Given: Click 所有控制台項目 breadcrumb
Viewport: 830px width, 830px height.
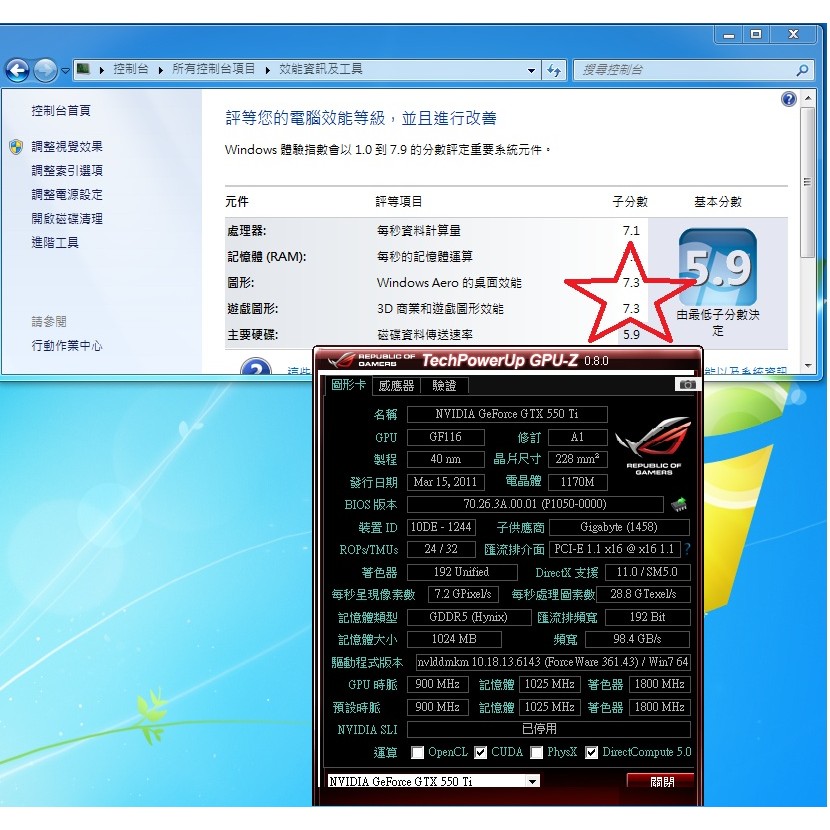Looking at the screenshot, I should tap(214, 69).
